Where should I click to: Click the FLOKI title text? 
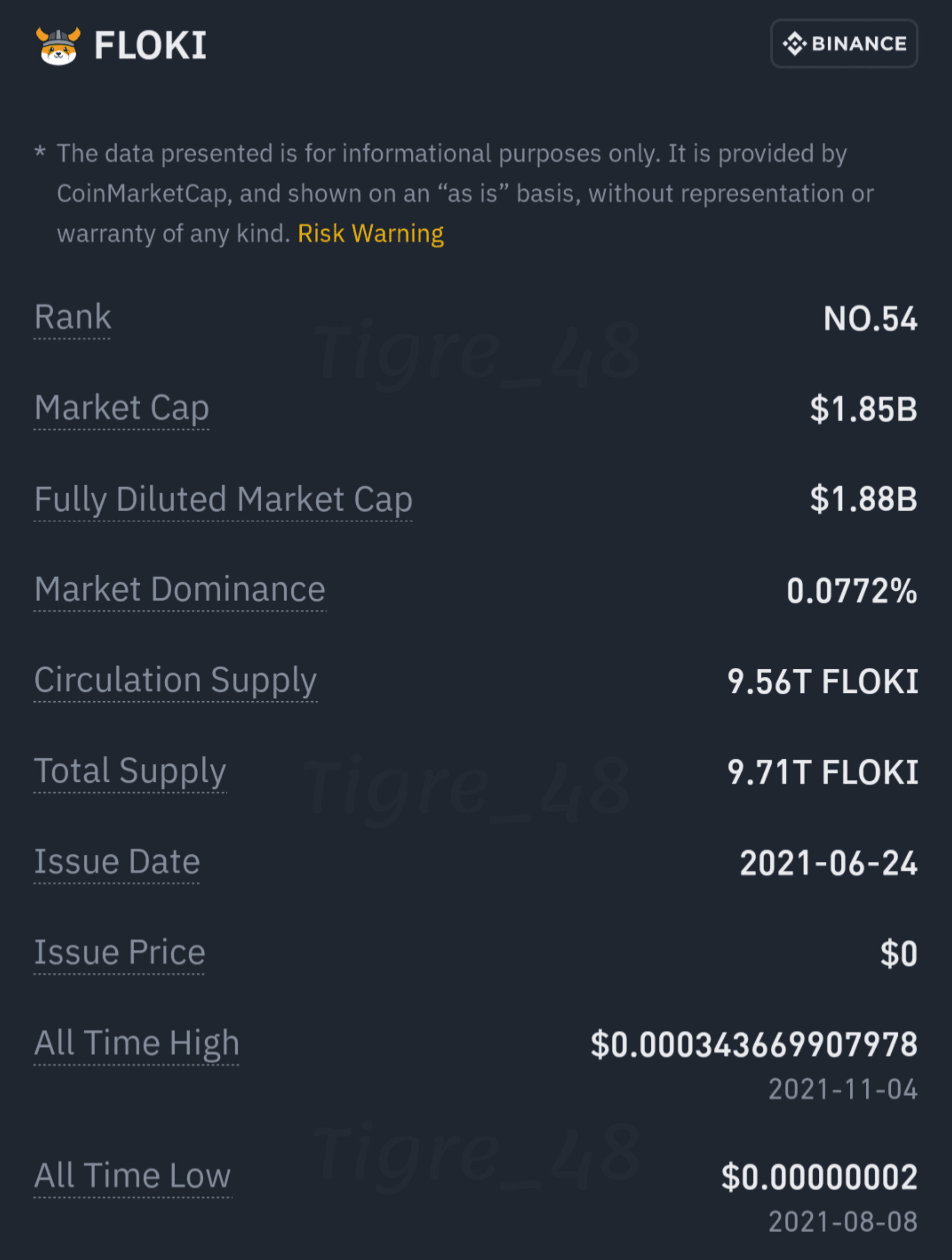[150, 46]
